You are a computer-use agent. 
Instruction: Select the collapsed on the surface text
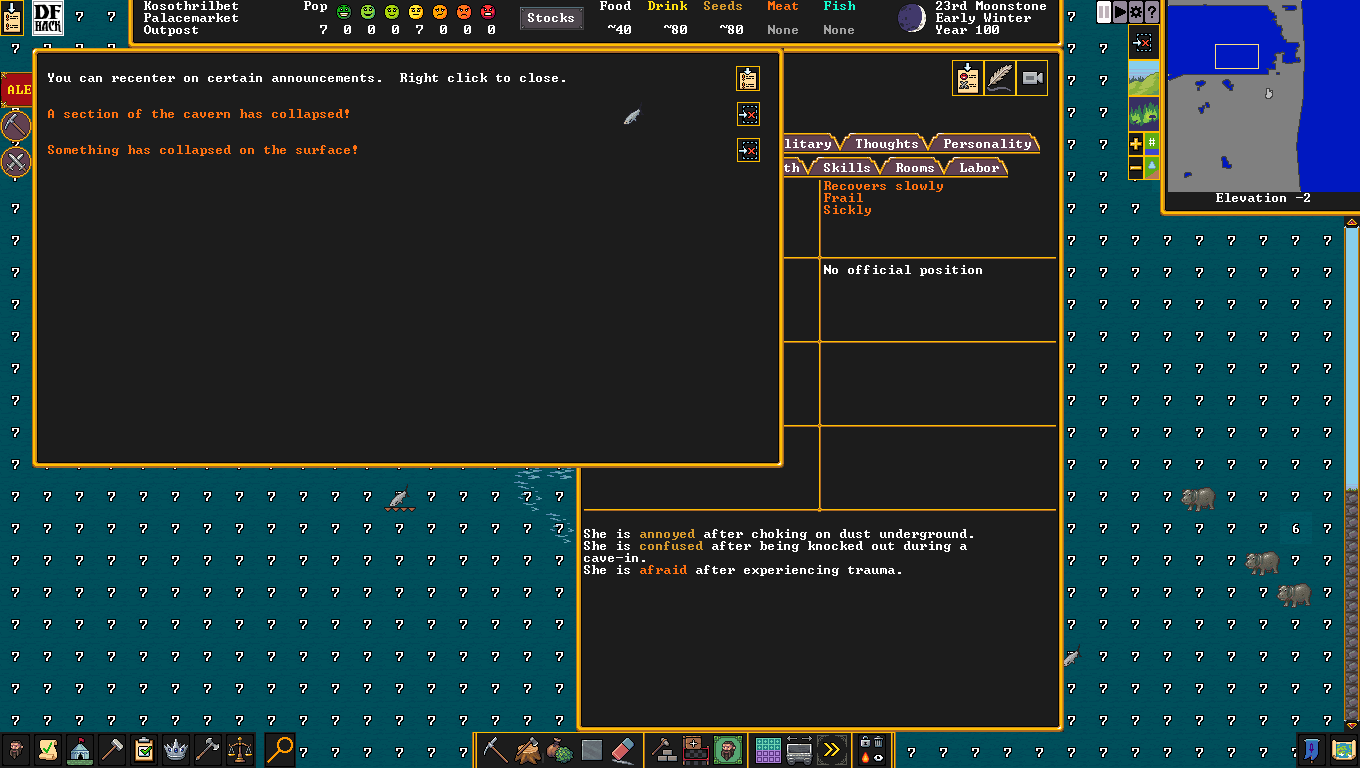(203, 150)
